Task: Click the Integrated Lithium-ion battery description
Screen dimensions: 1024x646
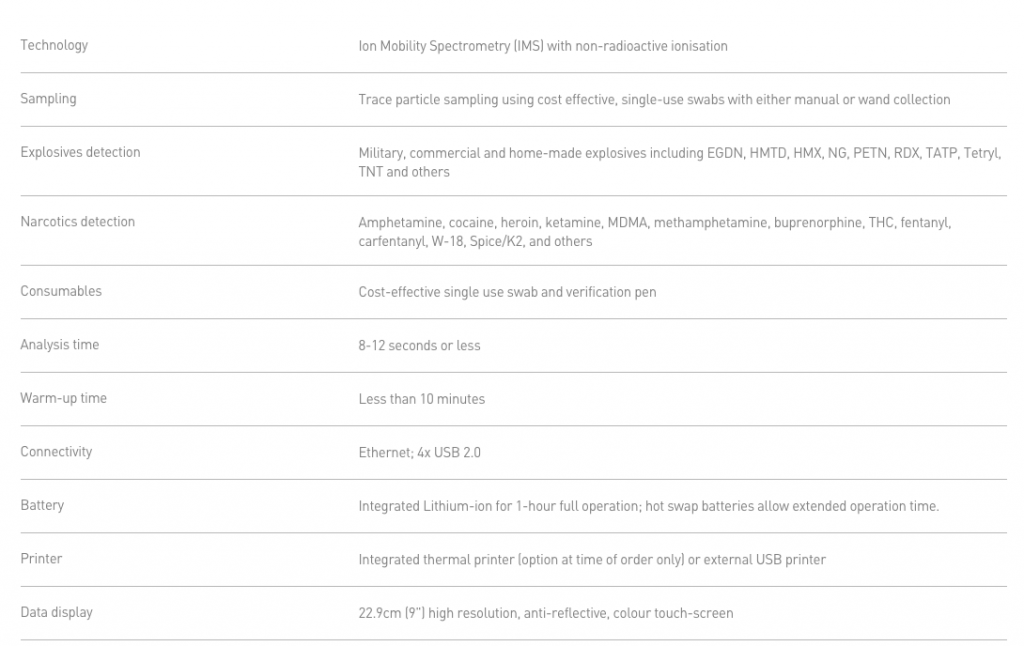Action: (648, 506)
